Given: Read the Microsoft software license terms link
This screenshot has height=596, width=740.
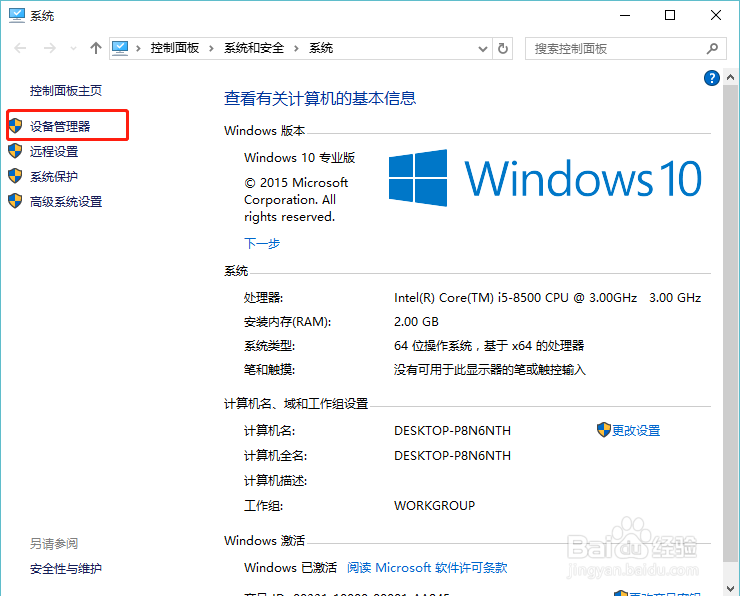Looking at the screenshot, I should 427,567.
